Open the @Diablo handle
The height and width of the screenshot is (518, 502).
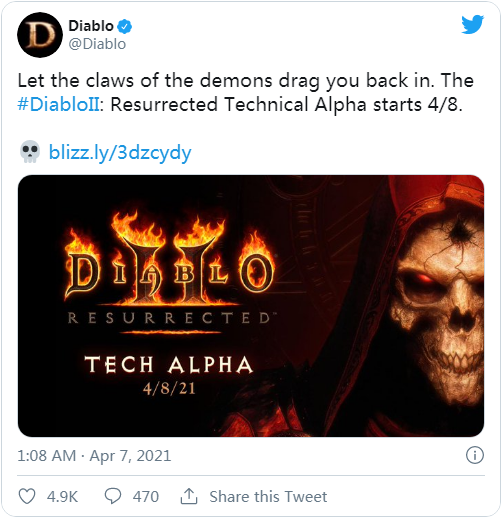pos(97,44)
